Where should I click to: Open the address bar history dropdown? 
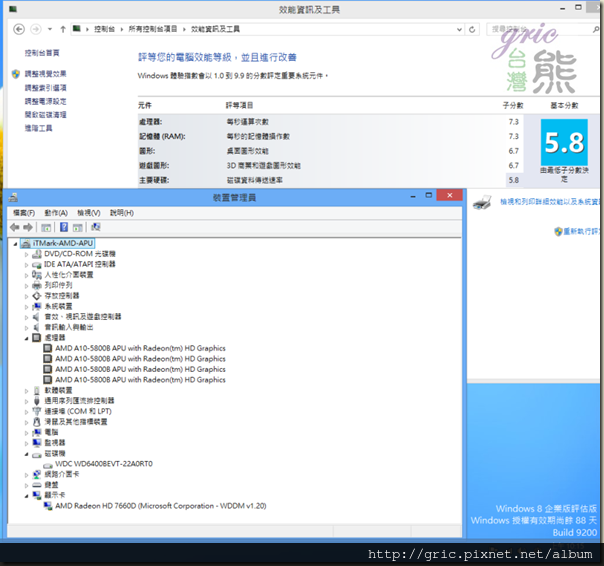[459, 29]
